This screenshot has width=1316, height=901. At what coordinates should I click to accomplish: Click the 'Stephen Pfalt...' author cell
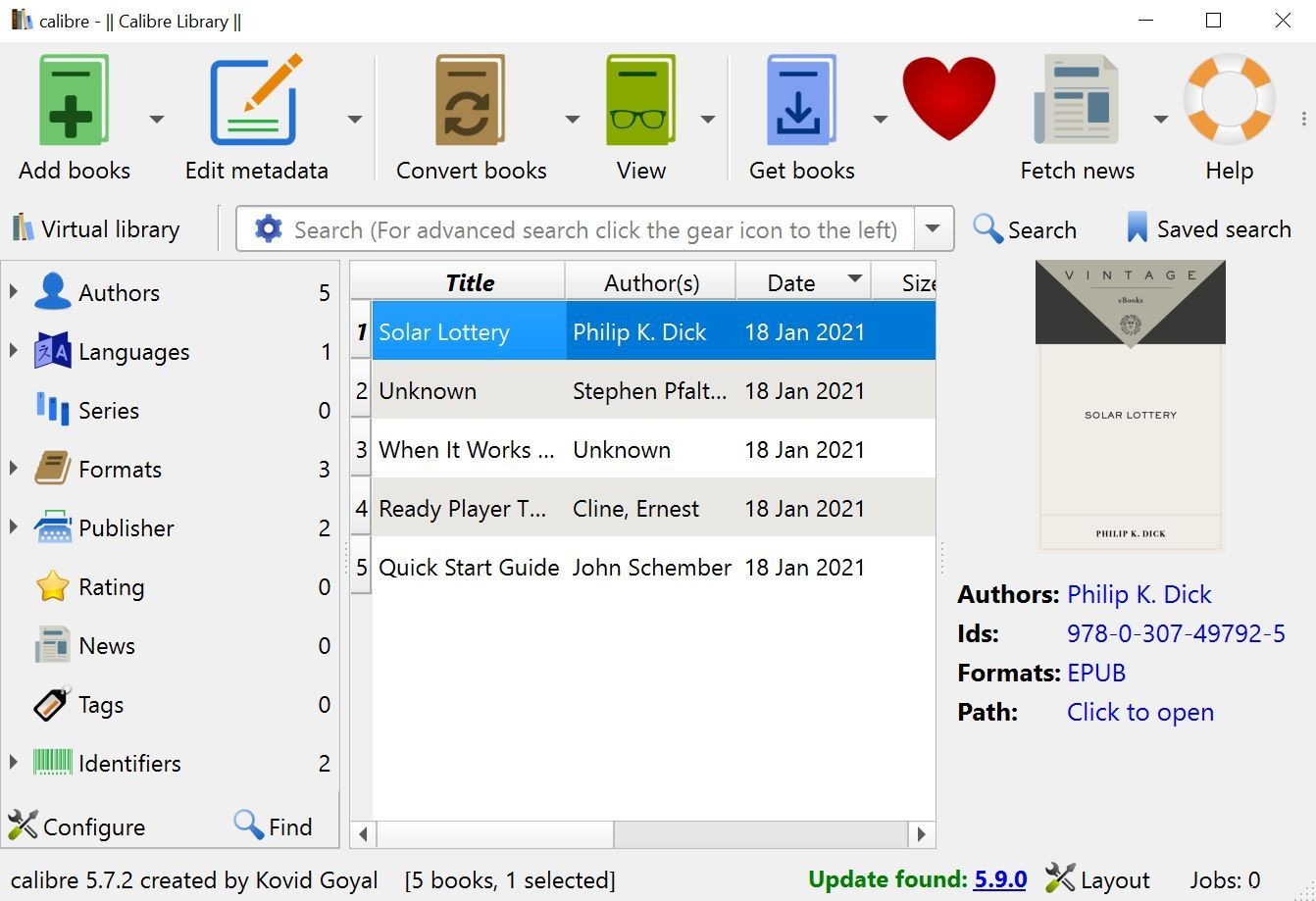pos(650,390)
